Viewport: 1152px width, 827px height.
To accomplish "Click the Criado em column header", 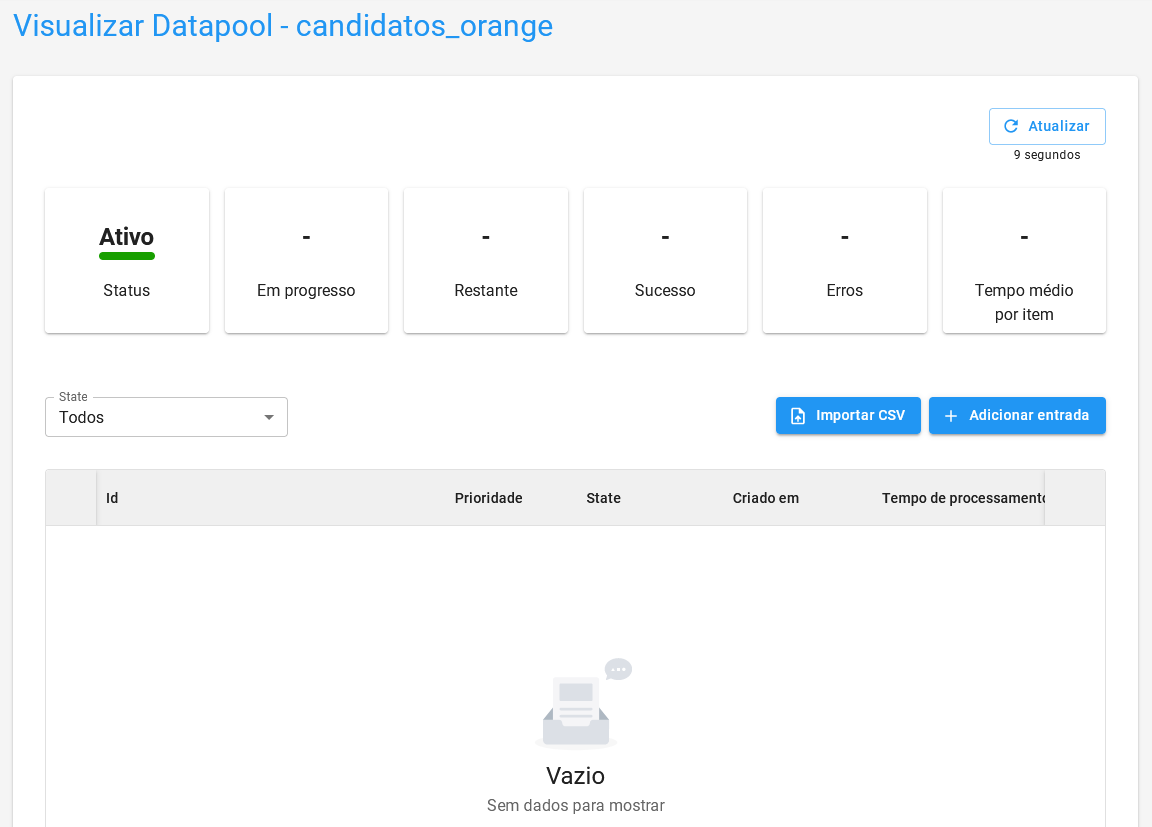I will pyautogui.click(x=765, y=497).
